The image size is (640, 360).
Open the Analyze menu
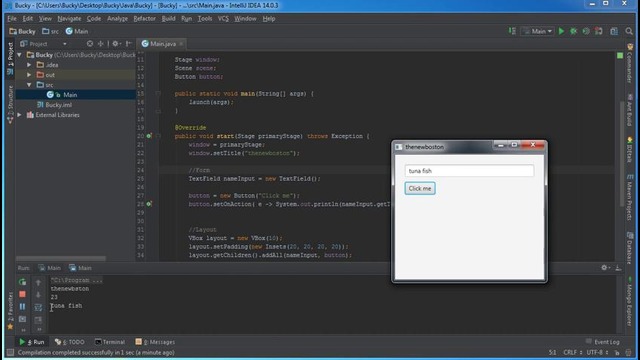(117, 19)
